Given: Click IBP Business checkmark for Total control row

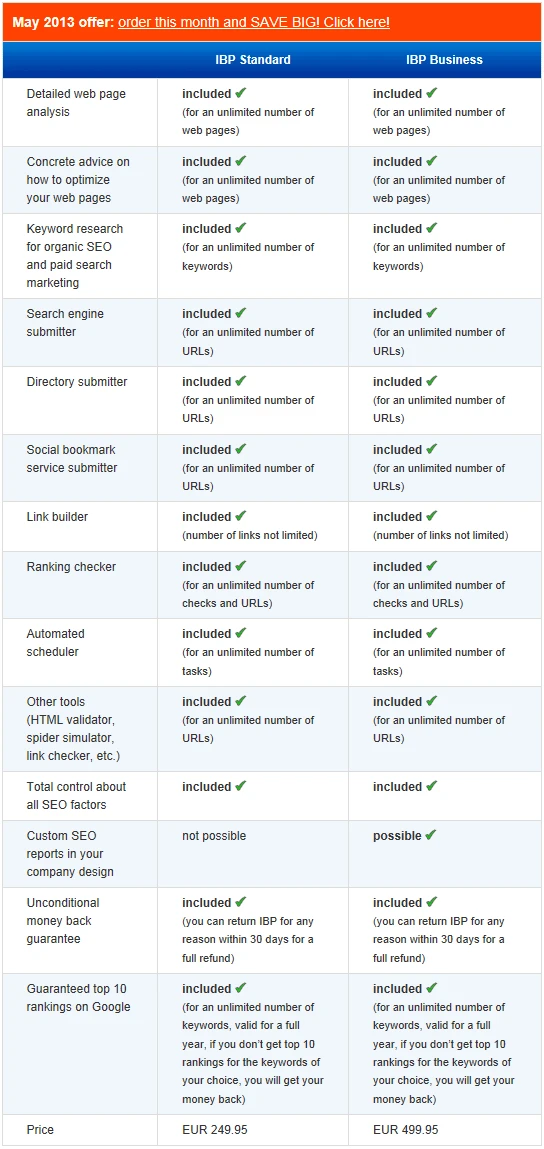Looking at the screenshot, I should coord(432,786).
